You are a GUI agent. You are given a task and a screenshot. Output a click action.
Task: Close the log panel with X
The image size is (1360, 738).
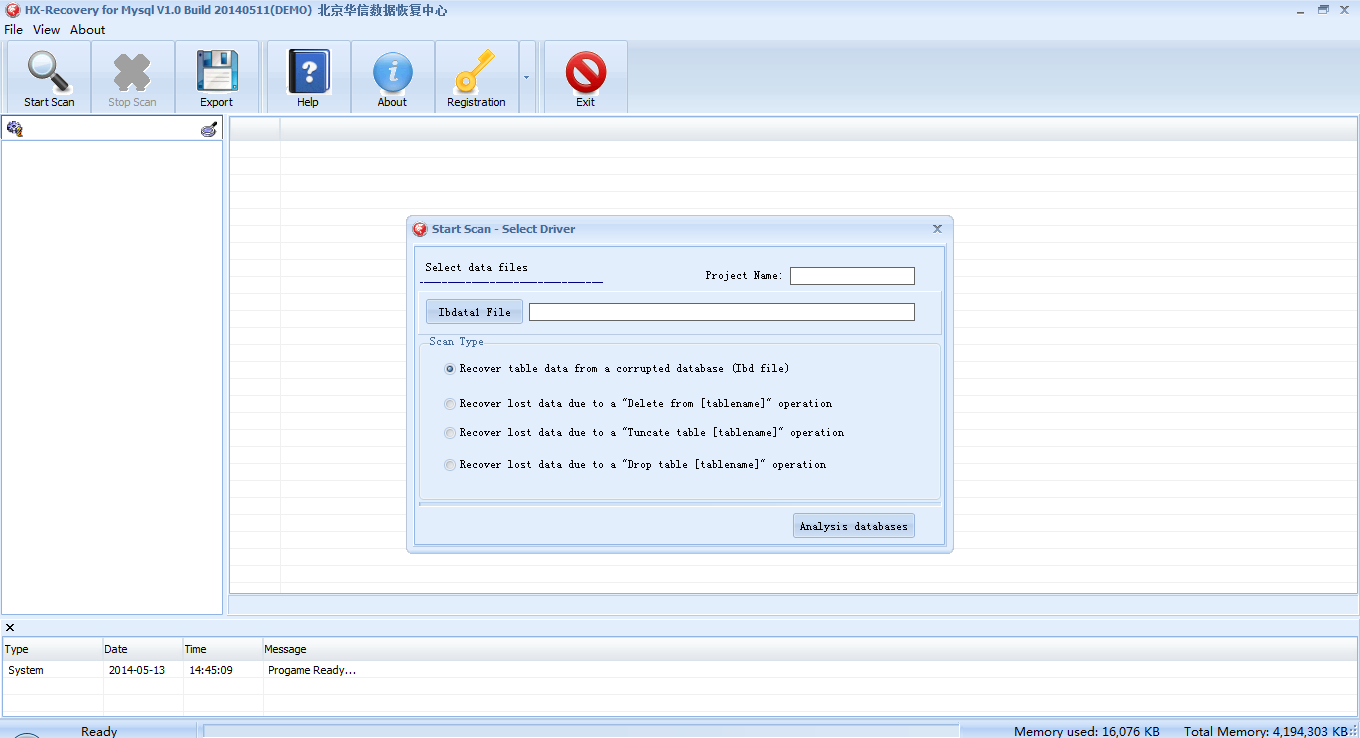click(x=10, y=628)
